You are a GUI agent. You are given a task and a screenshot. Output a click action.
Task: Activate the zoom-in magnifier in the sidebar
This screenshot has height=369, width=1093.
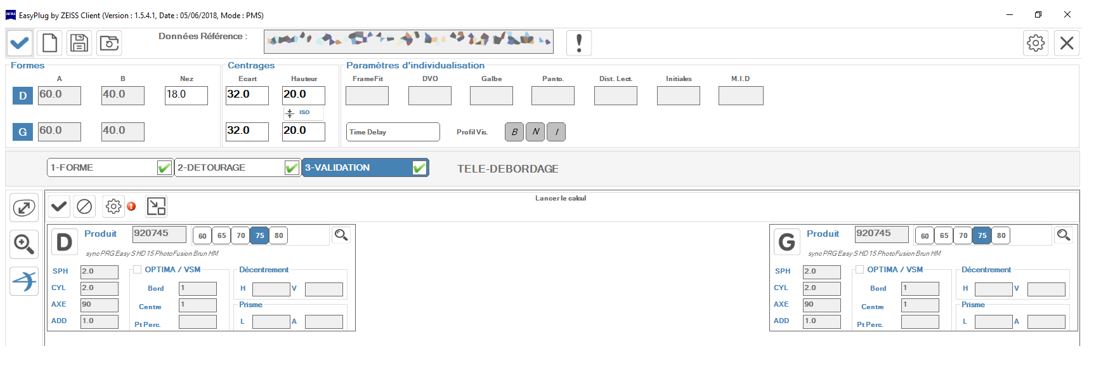pos(24,245)
